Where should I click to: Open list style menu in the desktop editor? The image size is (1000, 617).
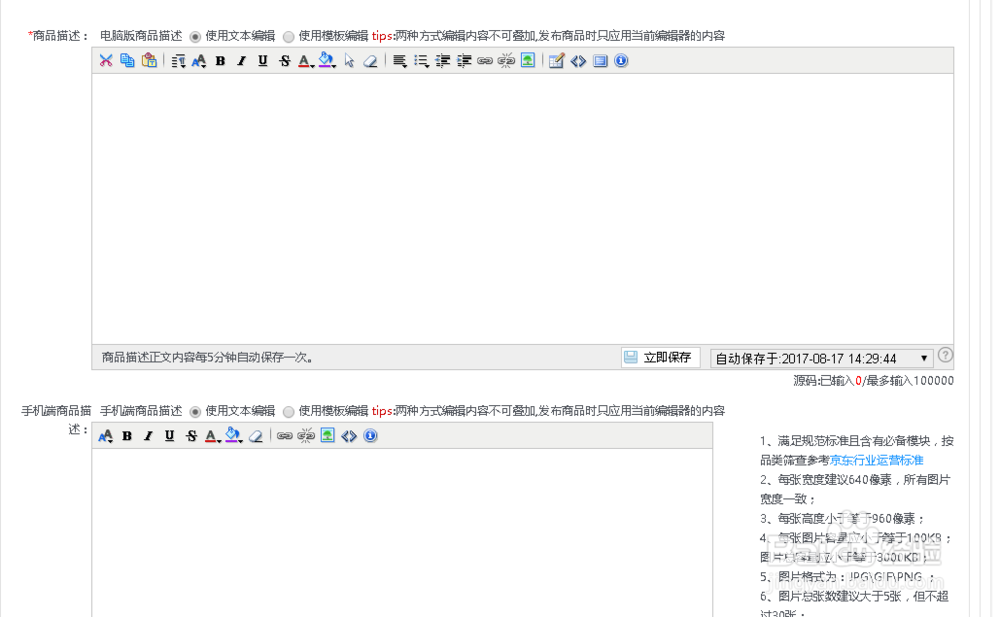point(421,61)
